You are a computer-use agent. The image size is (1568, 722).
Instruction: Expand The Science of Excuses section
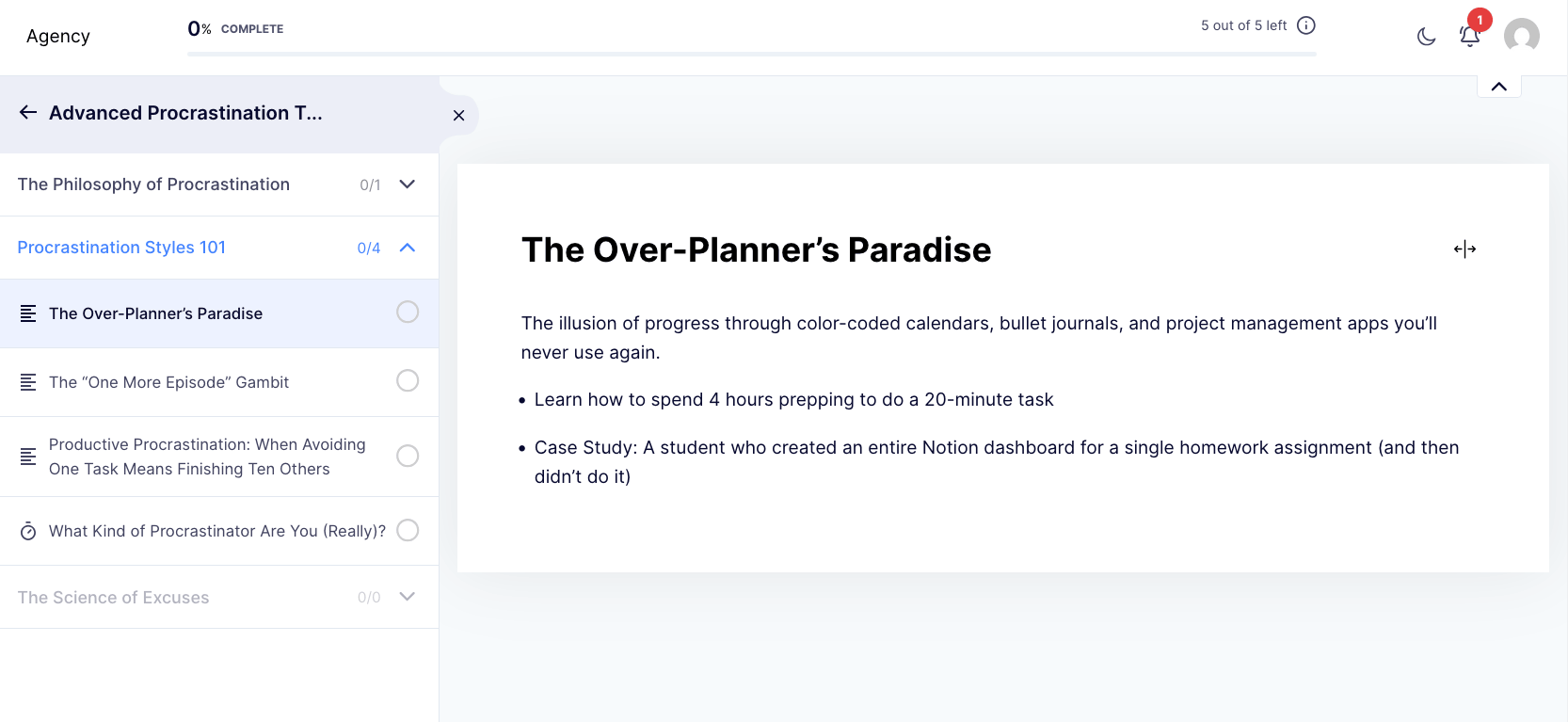[219, 597]
